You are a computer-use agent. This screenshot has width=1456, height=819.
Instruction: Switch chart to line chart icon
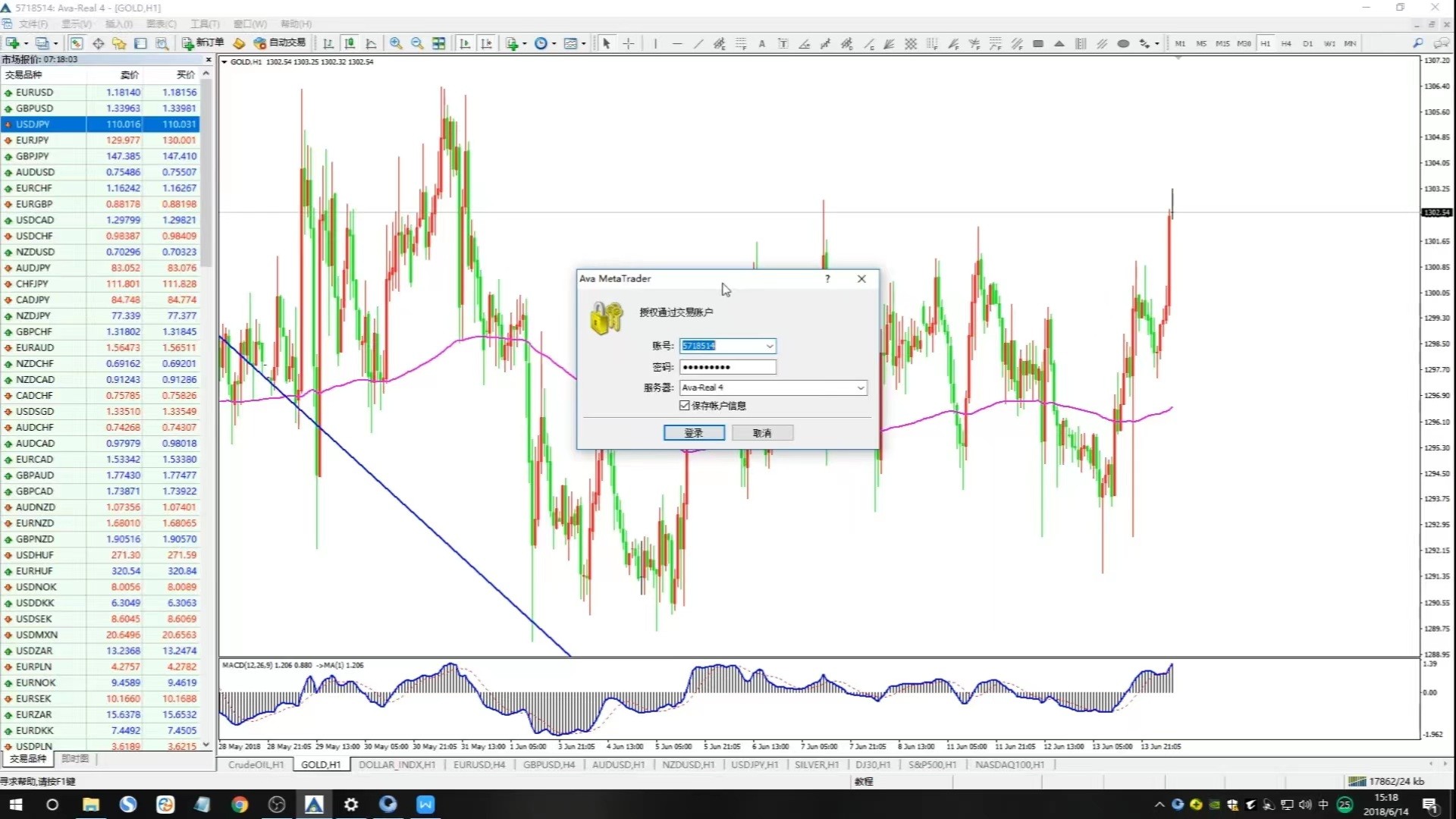tap(371, 43)
